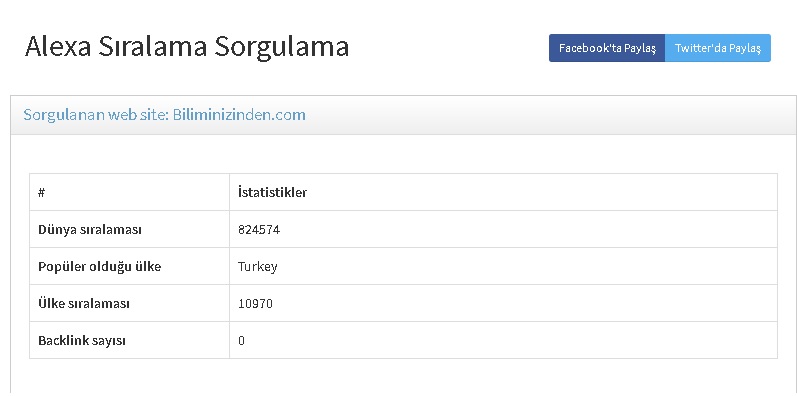Click the country rank value 10970
The height and width of the screenshot is (396, 797).
pyautogui.click(x=255, y=303)
